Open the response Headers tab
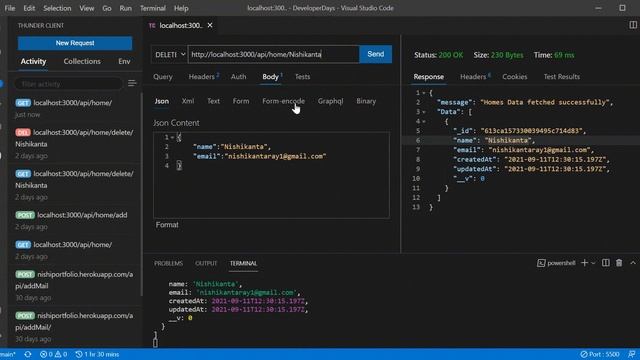This screenshot has width=640, height=360. tap(475, 77)
